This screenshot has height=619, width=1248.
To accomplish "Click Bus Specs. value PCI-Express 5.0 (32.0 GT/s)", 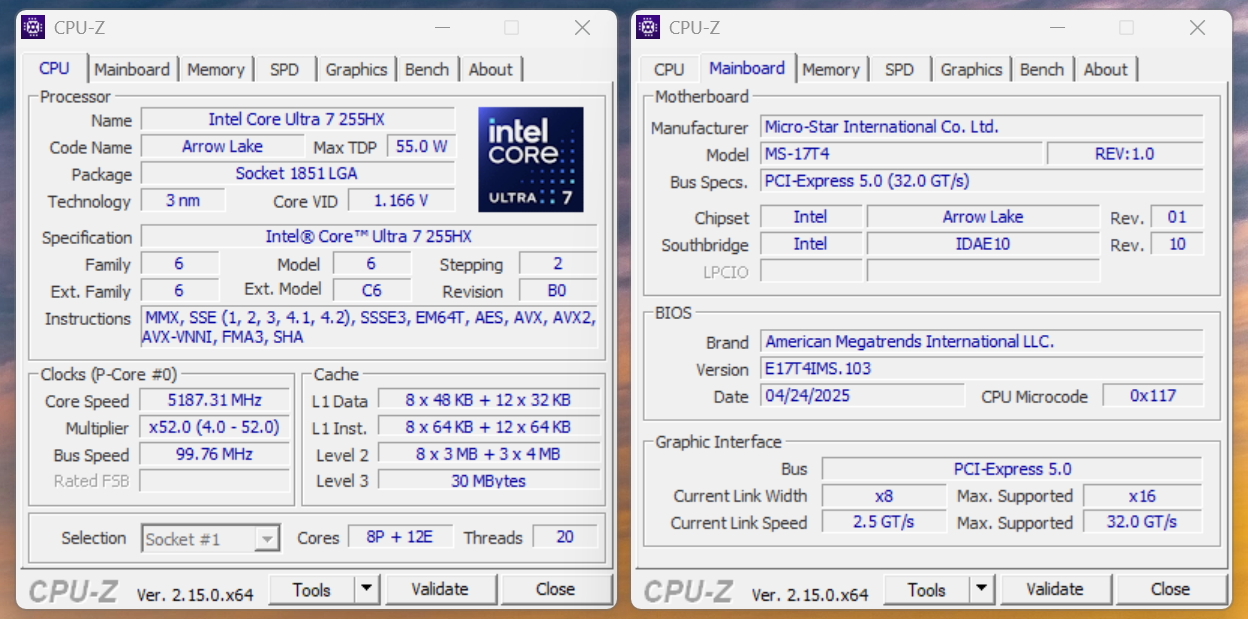I will [x=982, y=181].
